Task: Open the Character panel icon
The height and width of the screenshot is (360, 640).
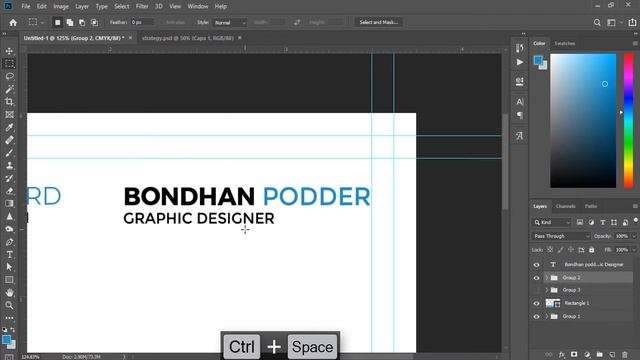Action: (520, 102)
